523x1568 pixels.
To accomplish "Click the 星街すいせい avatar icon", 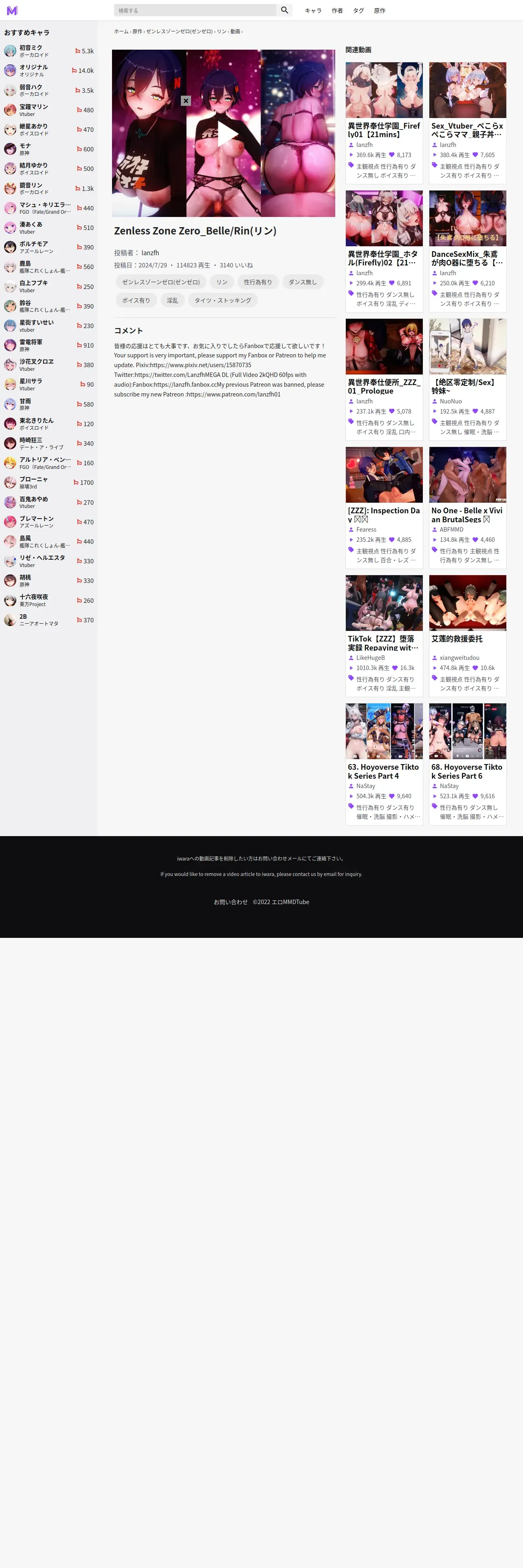I will (10, 326).
